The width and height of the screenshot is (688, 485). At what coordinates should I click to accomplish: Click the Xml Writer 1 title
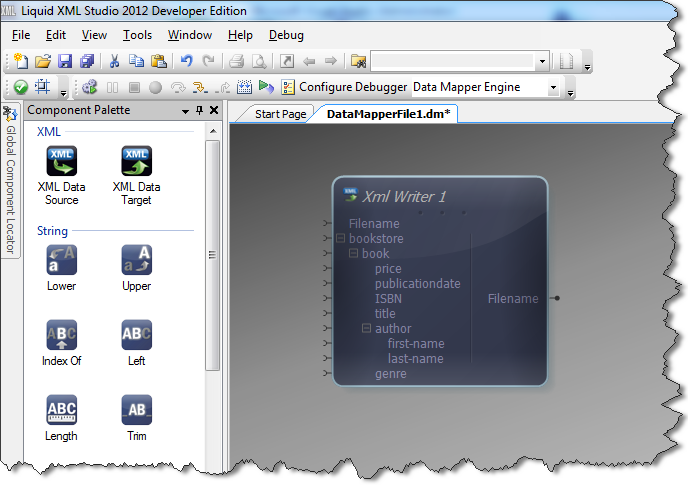tap(404, 197)
